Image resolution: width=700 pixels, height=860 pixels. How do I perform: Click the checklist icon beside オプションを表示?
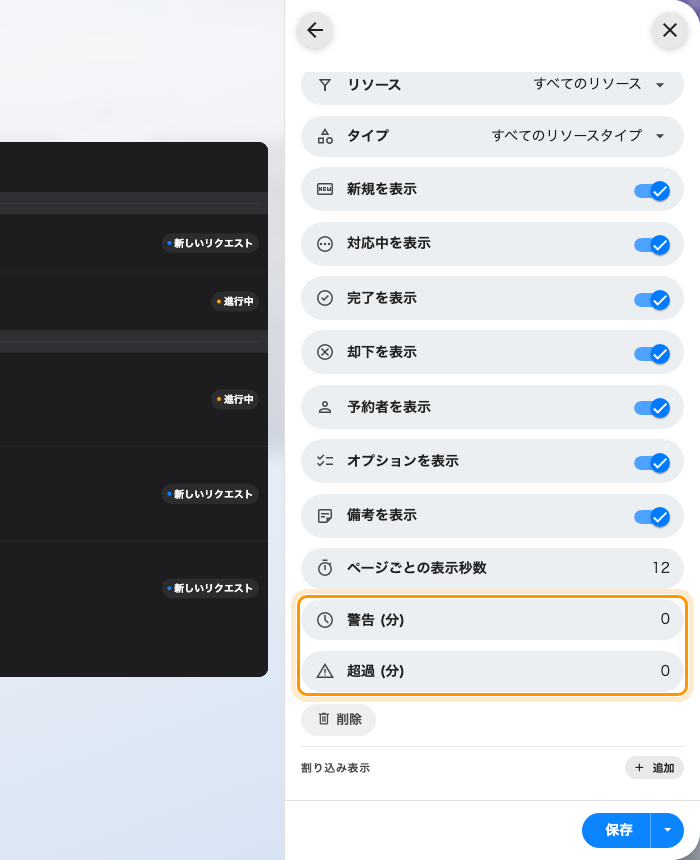[x=325, y=461]
